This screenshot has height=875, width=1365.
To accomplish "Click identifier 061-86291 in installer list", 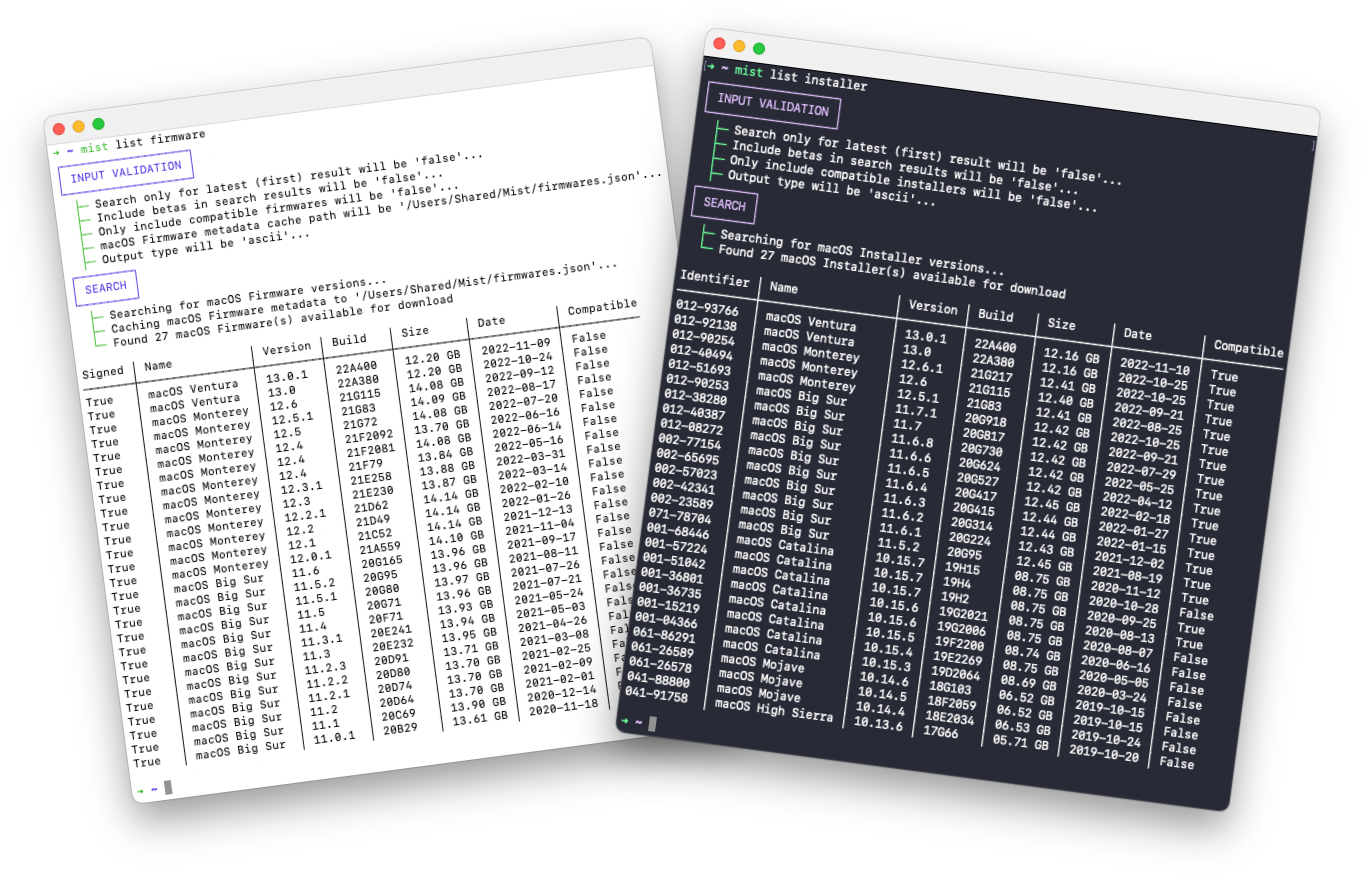I will 664,635.
